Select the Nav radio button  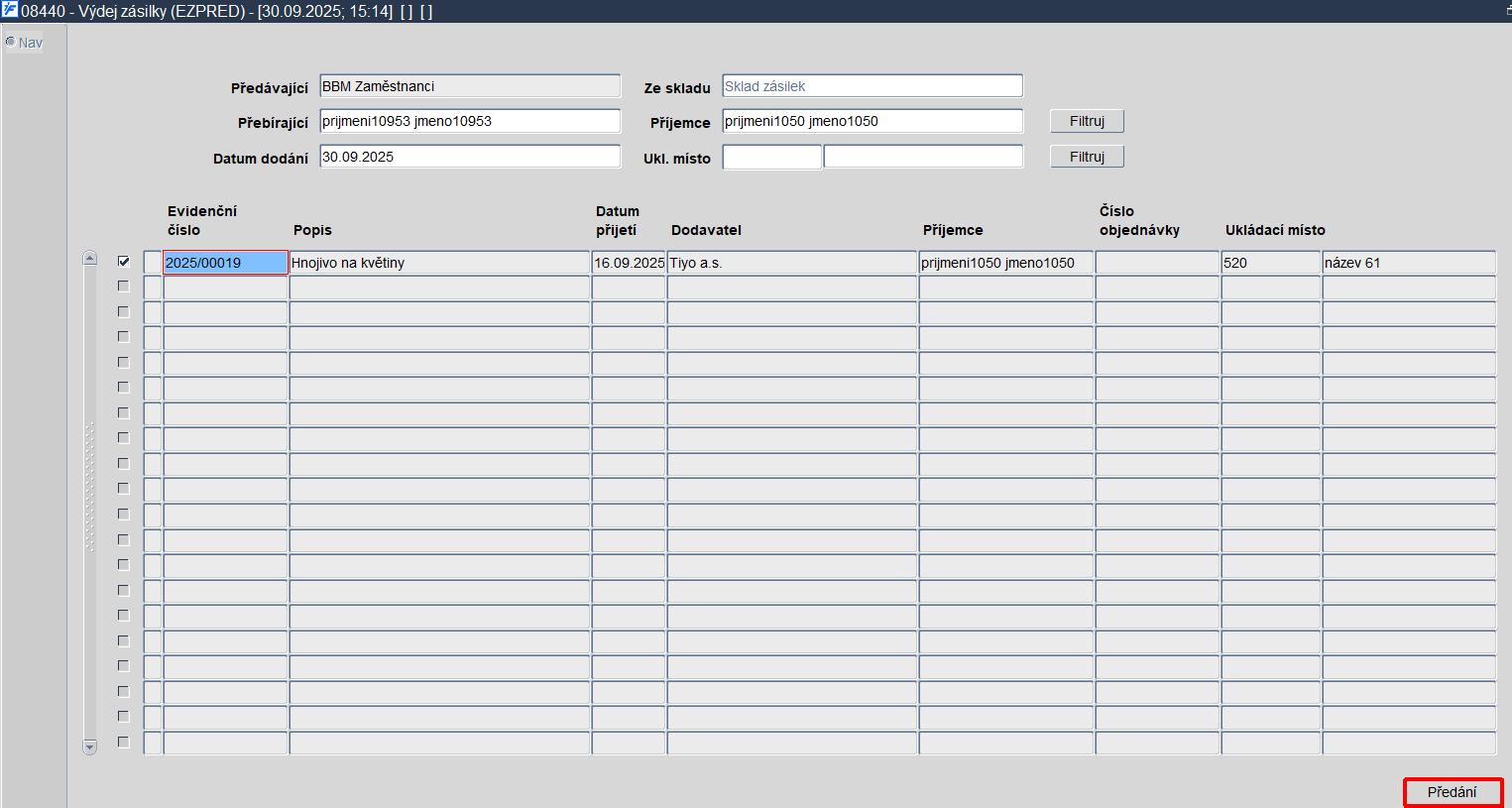(x=10, y=42)
